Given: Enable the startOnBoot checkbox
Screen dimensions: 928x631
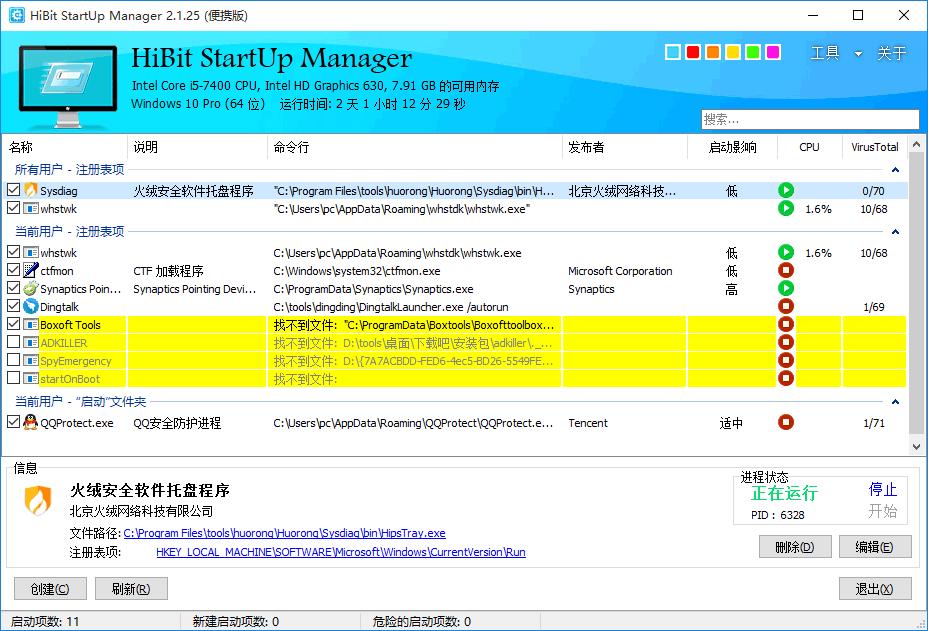Looking at the screenshot, I should tap(14, 378).
